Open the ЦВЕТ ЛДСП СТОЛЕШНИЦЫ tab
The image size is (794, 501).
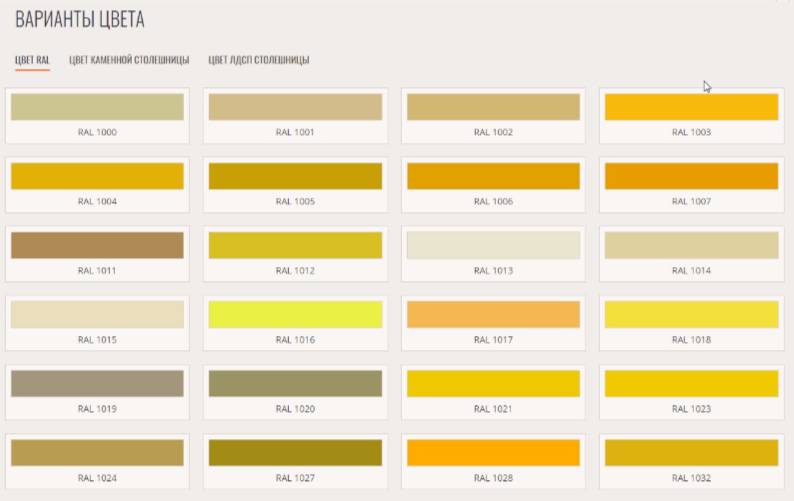[x=259, y=60]
